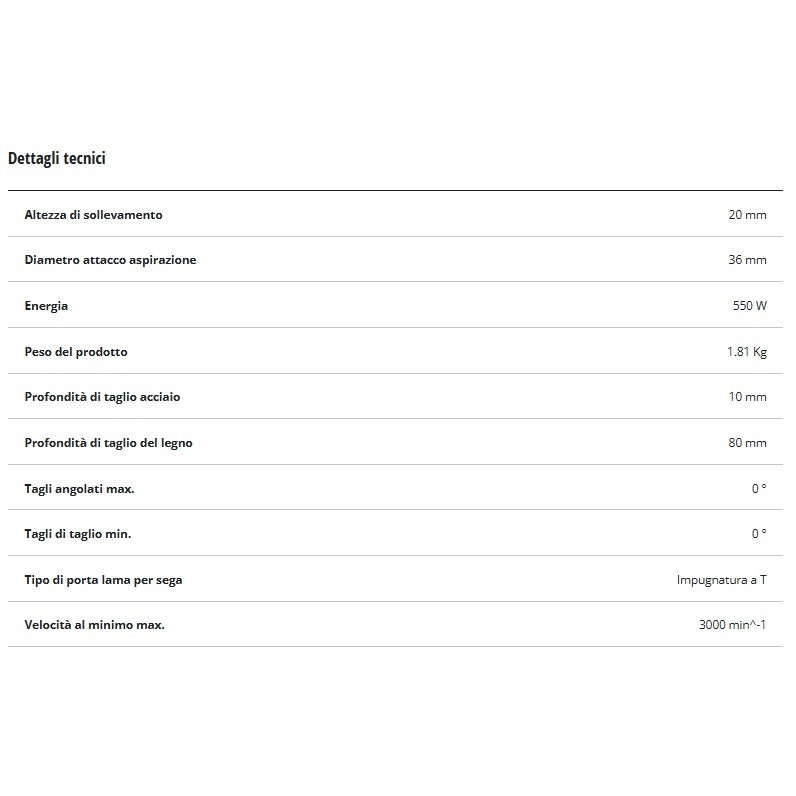Click "Profondità di taglio del legno" label
This screenshot has width=796, height=796.
108,443
